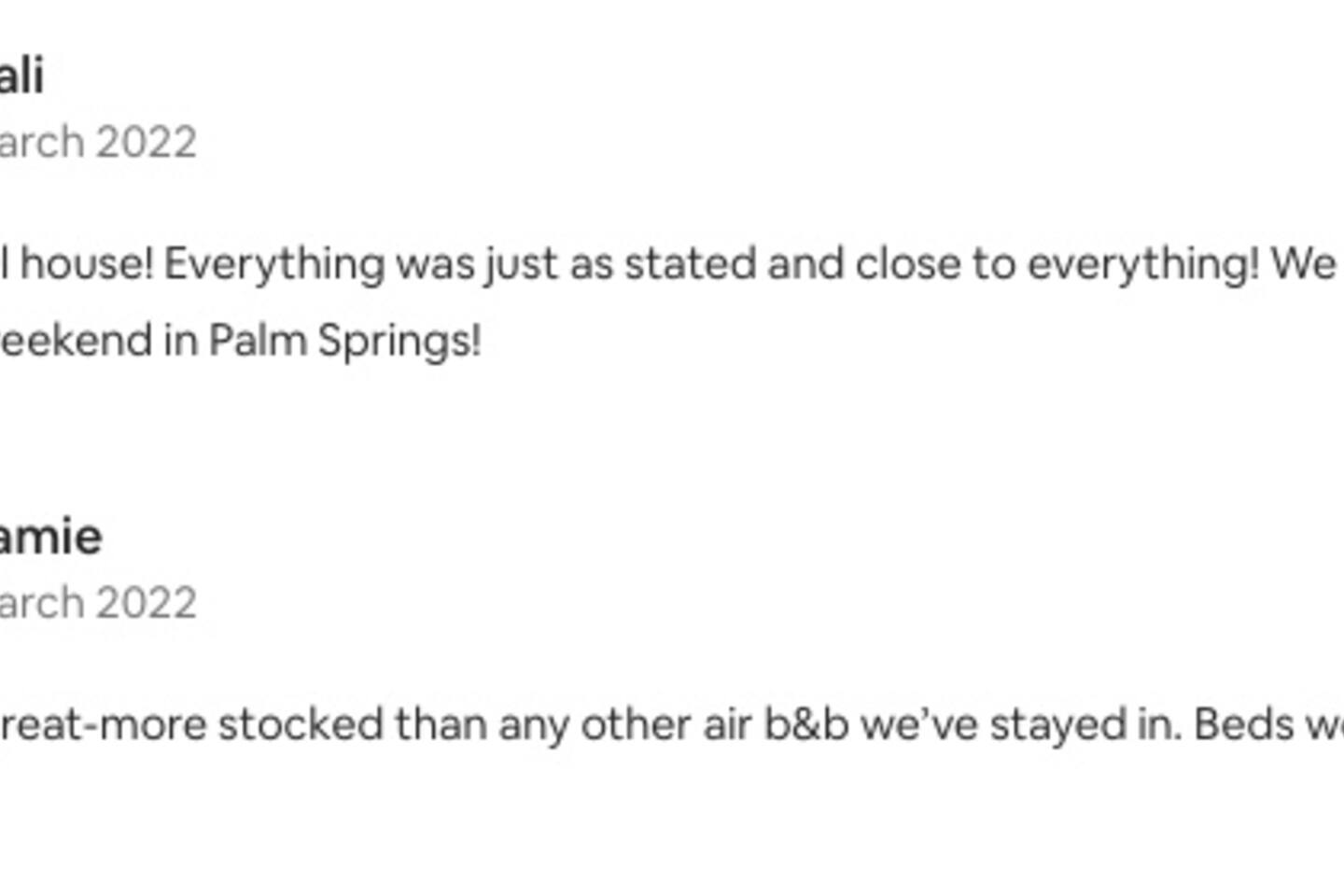This screenshot has height=896, width=1344.
Task: Click the word "Beds" in second review
Action: coord(1239,725)
